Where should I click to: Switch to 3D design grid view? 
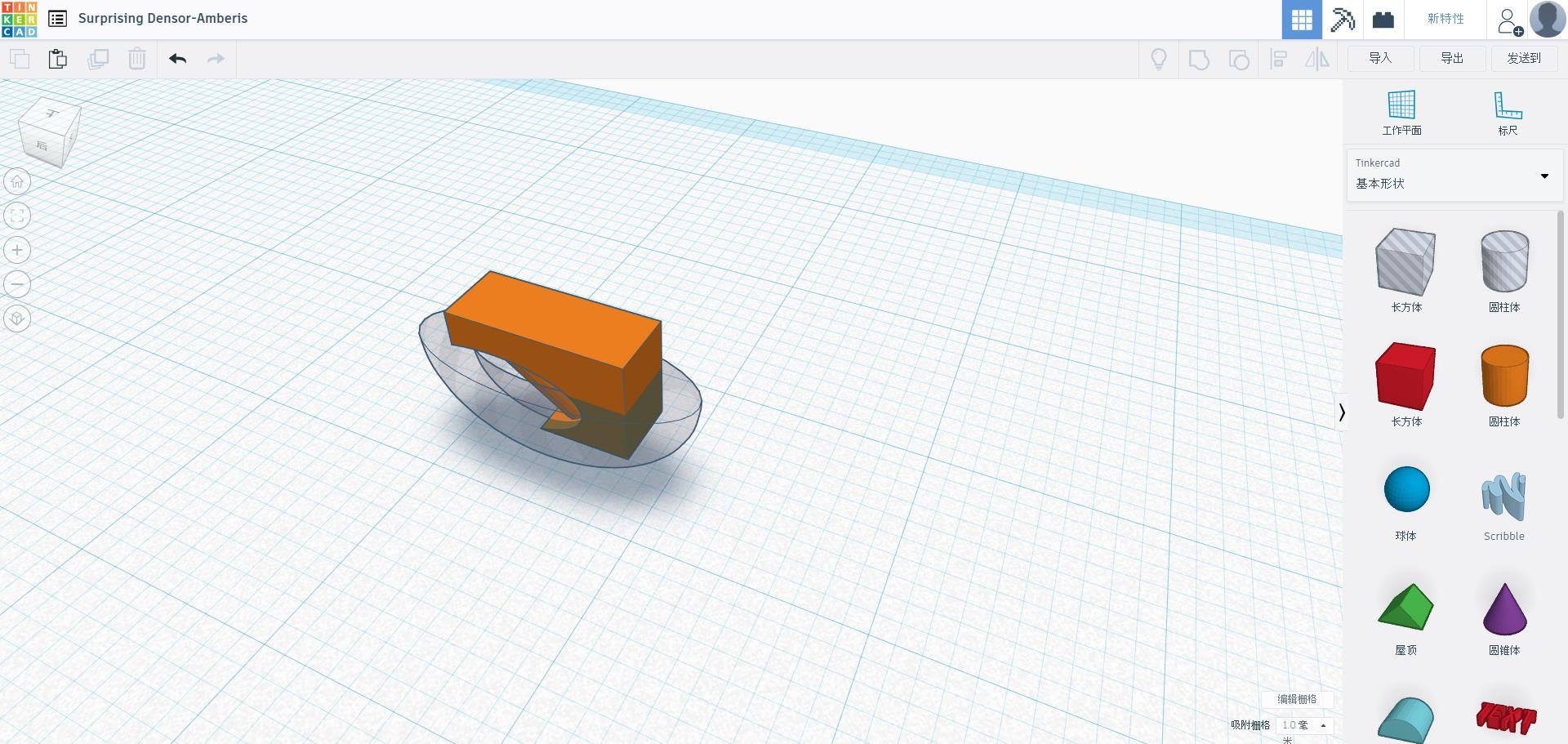click(1302, 19)
